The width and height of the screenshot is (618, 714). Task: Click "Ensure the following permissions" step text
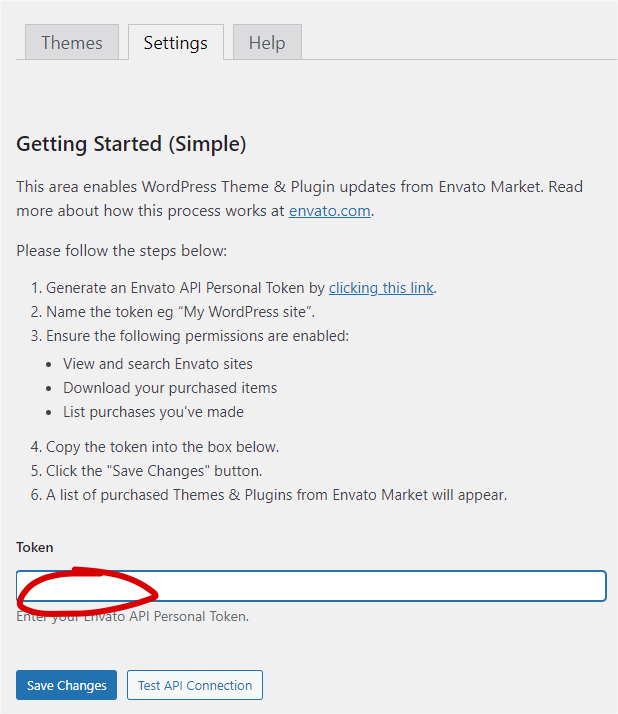click(197, 336)
